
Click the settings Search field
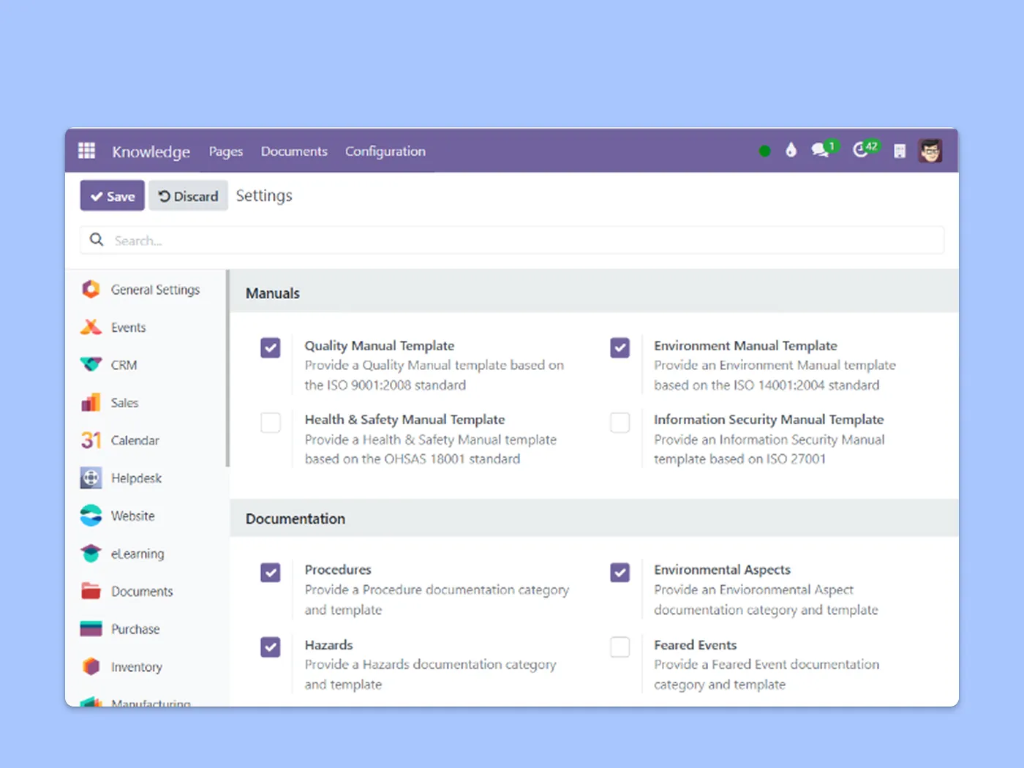pyautogui.click(x=512, y=240)
